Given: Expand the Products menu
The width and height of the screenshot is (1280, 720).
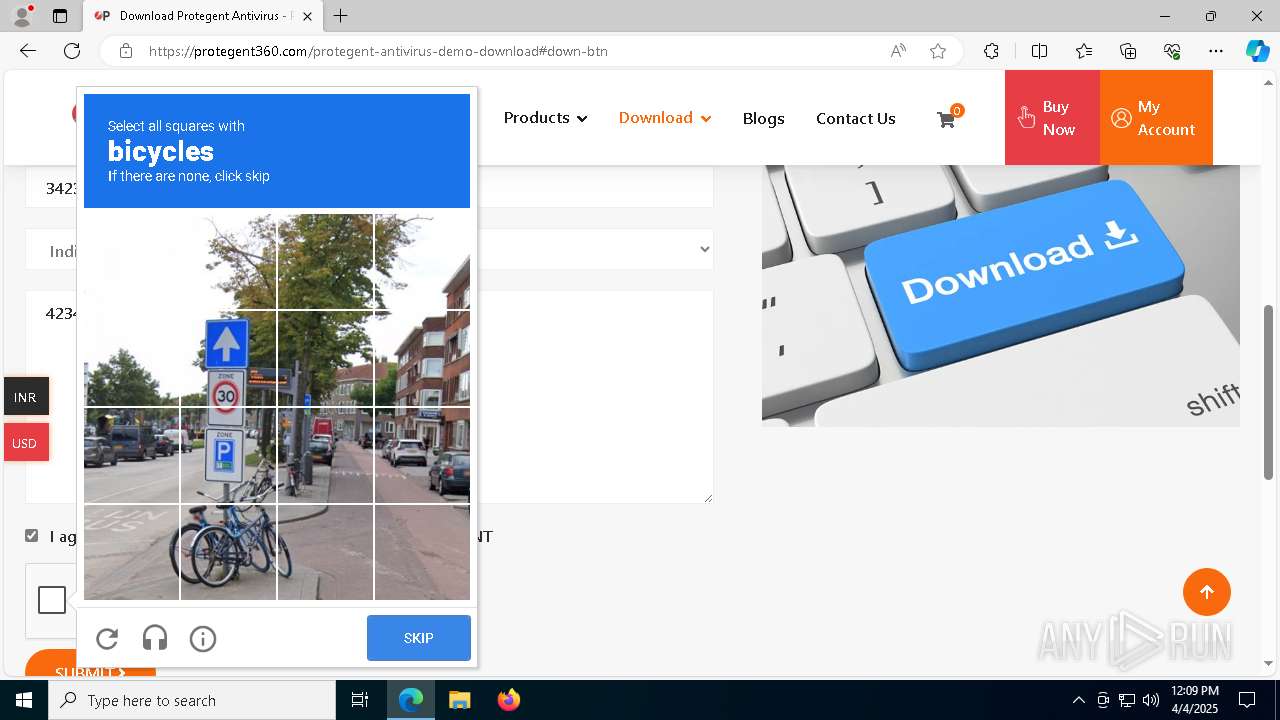Looking at the screenshot, I should tap(545, 118).
